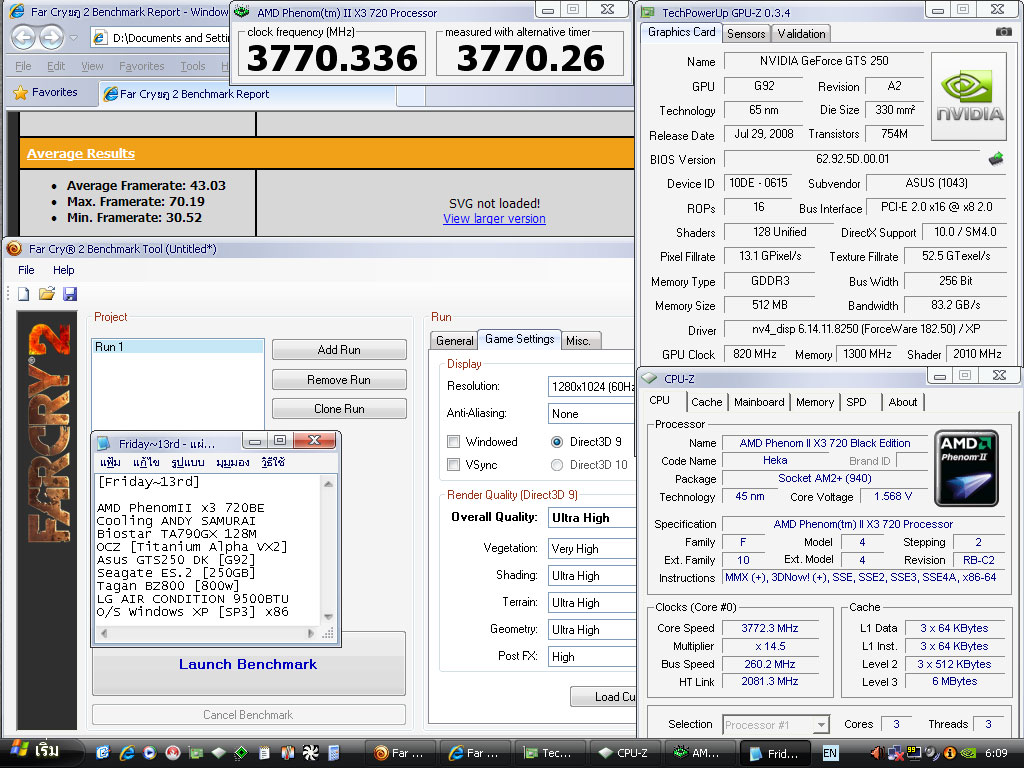Image resolution: width=1024 pixels, height=768 pixels.
Task: Click the BIOS save chip icon in GPU-Z
Action: [x=996, y=159]
